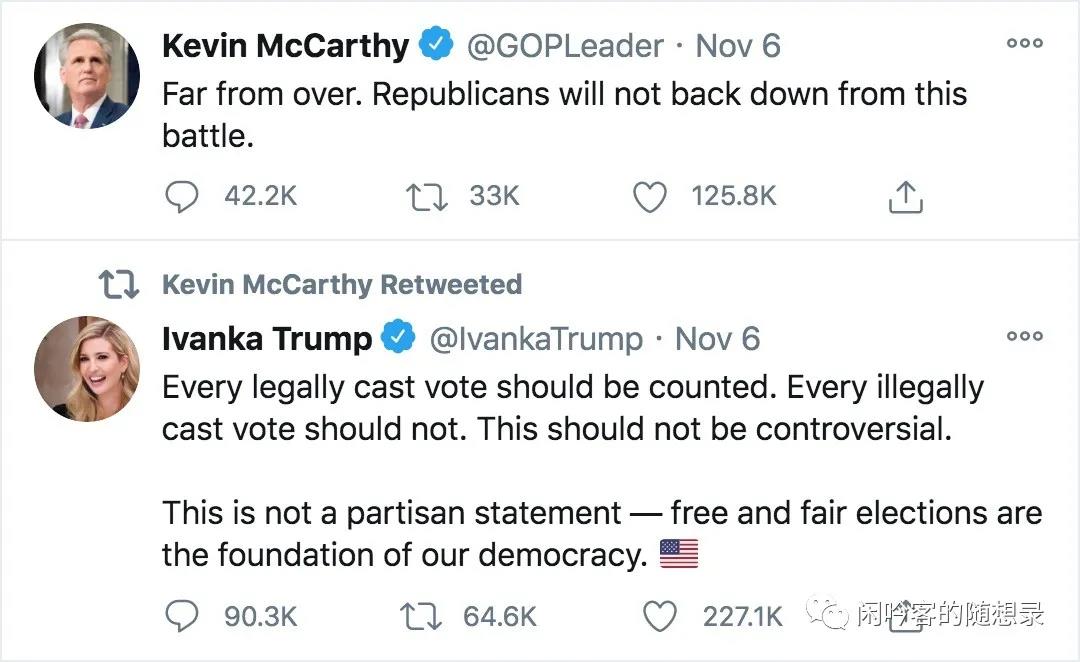Click retweet icon beside 'Kevin McCarthy Retweeted'
Image resolution: width=1080 pixels, height=662 pixels.
pyautogui.click(x=118, y=285)
